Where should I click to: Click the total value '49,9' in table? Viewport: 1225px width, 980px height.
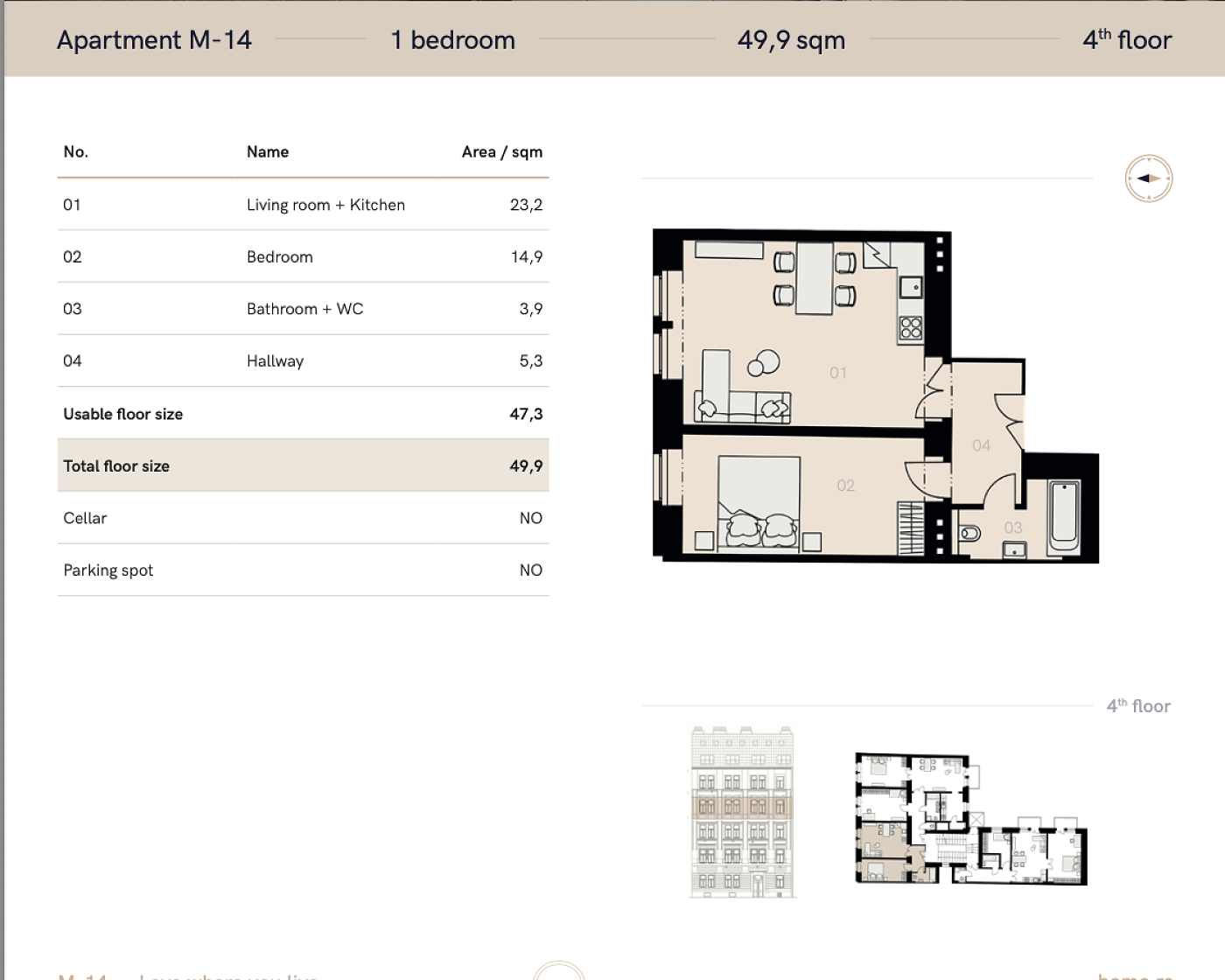coord(526,466)
